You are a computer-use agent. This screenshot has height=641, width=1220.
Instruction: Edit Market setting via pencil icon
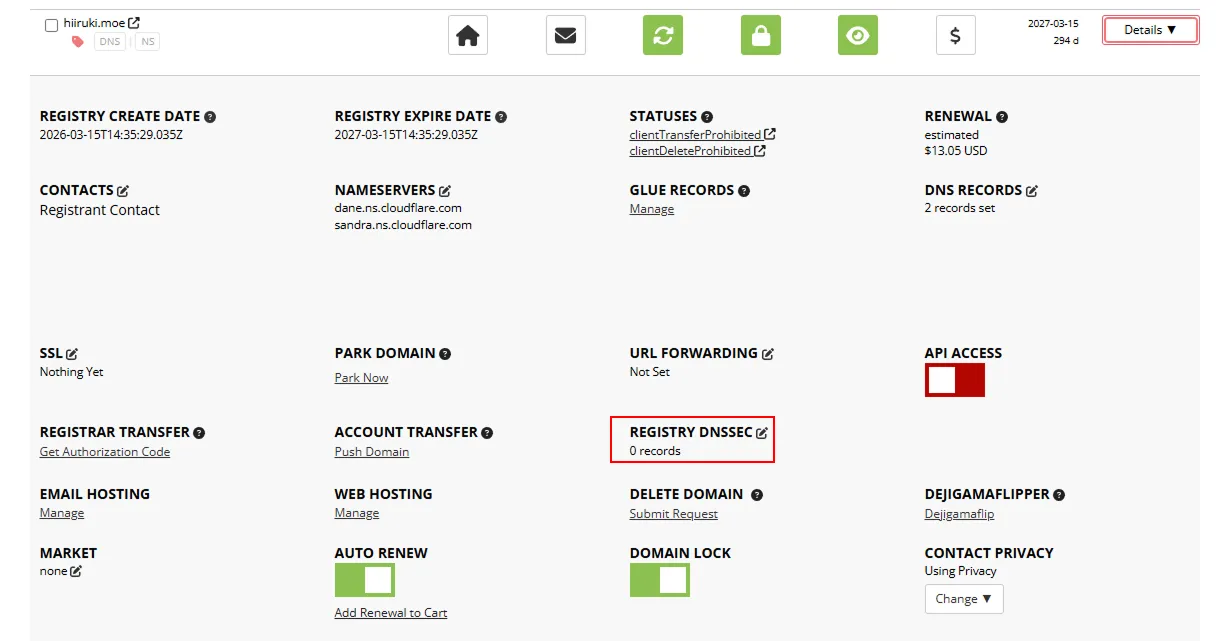(x=76, y=571)
